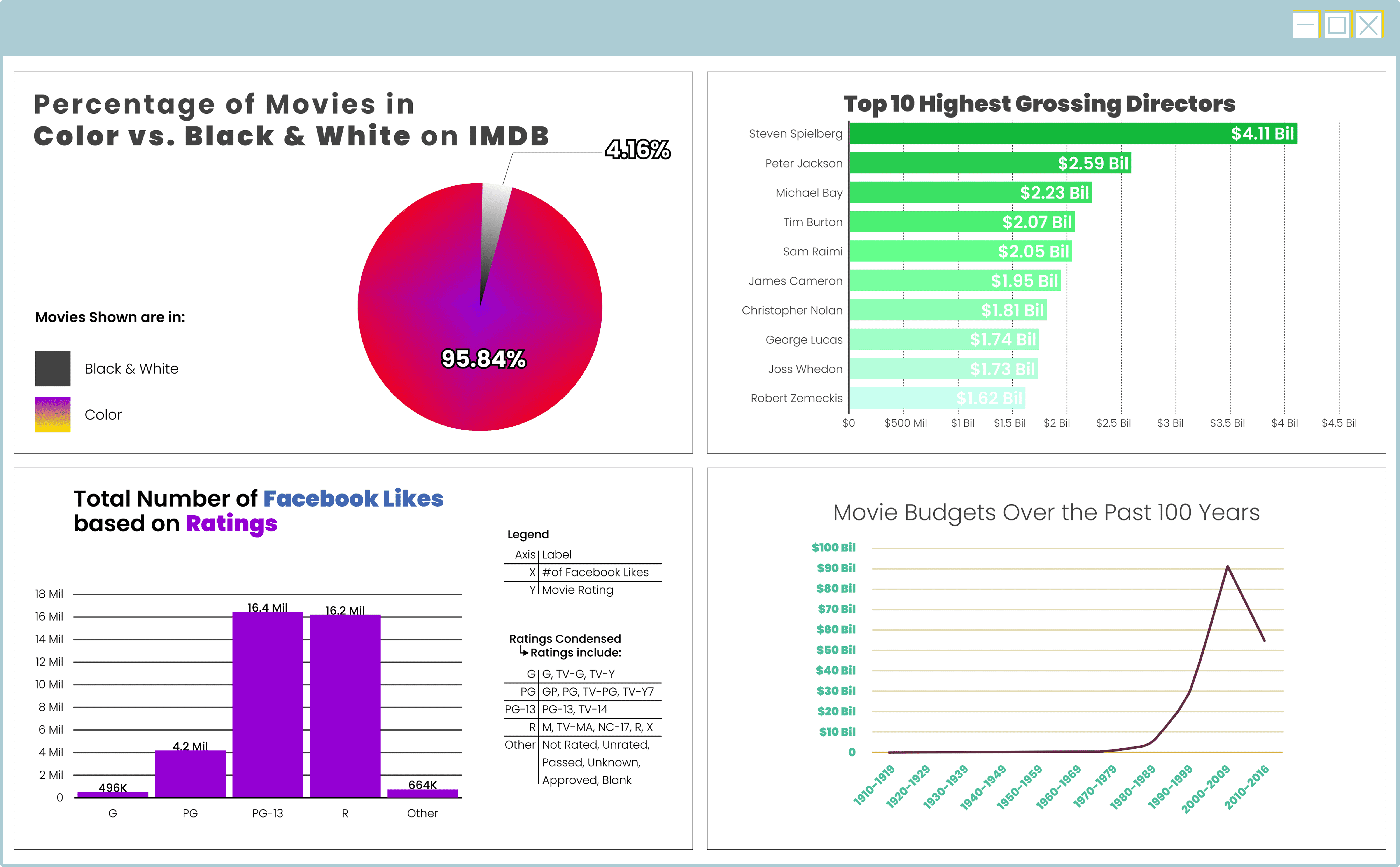1400x867 pixels.
Task: Select the Steven Spielberg $4.11 Bil bar
Action: click(1073, 134)
